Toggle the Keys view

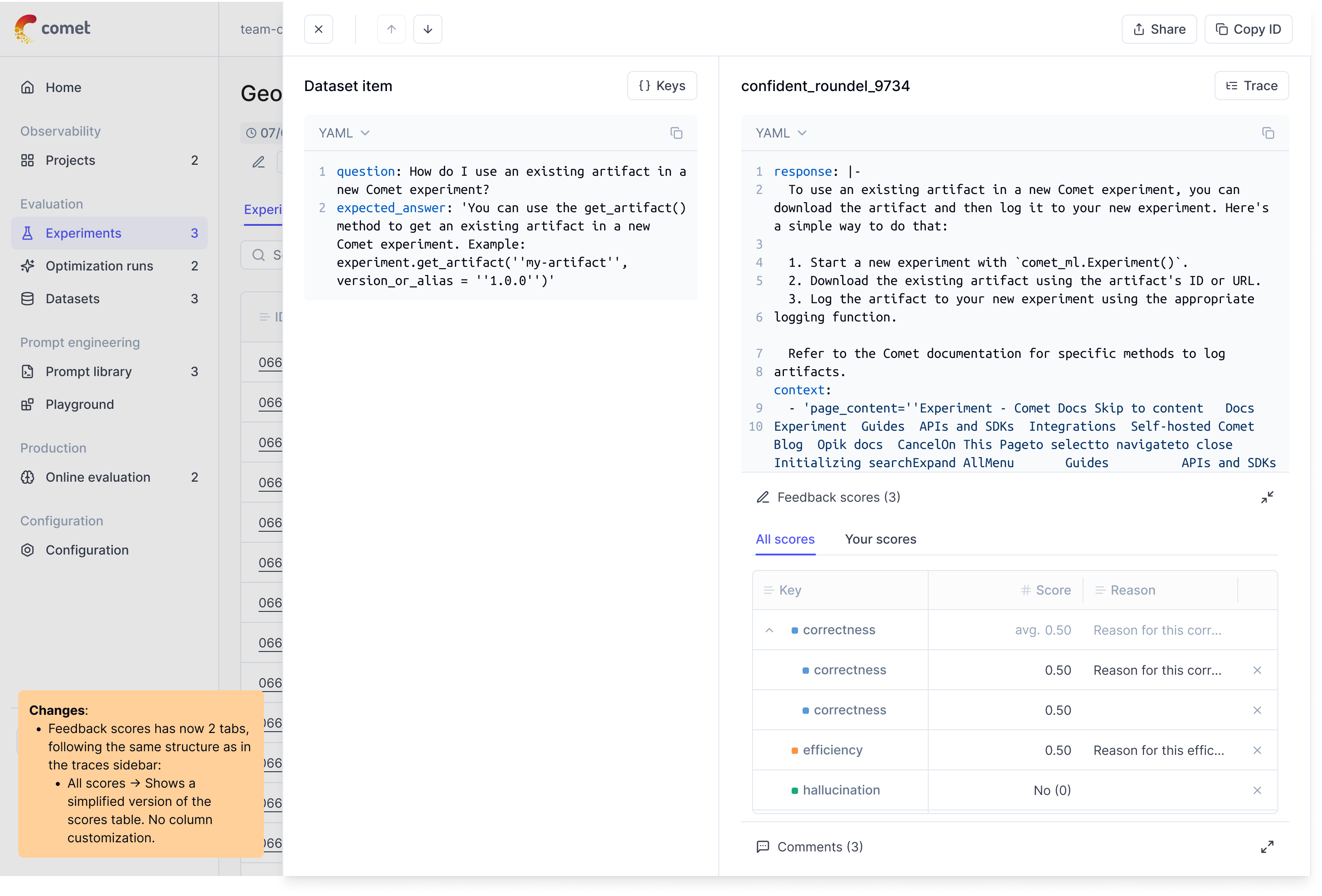[661, 86]
